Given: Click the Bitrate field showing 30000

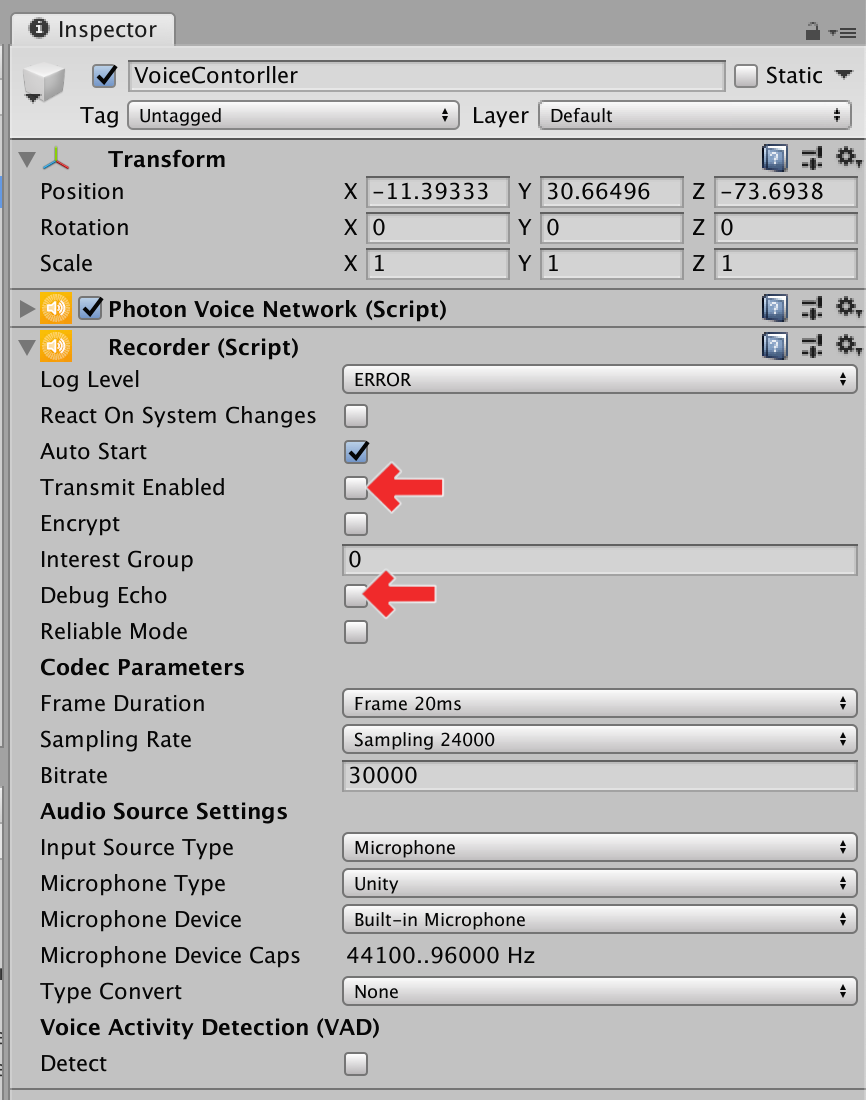Looking at the screenshot, I should point(599,776).
